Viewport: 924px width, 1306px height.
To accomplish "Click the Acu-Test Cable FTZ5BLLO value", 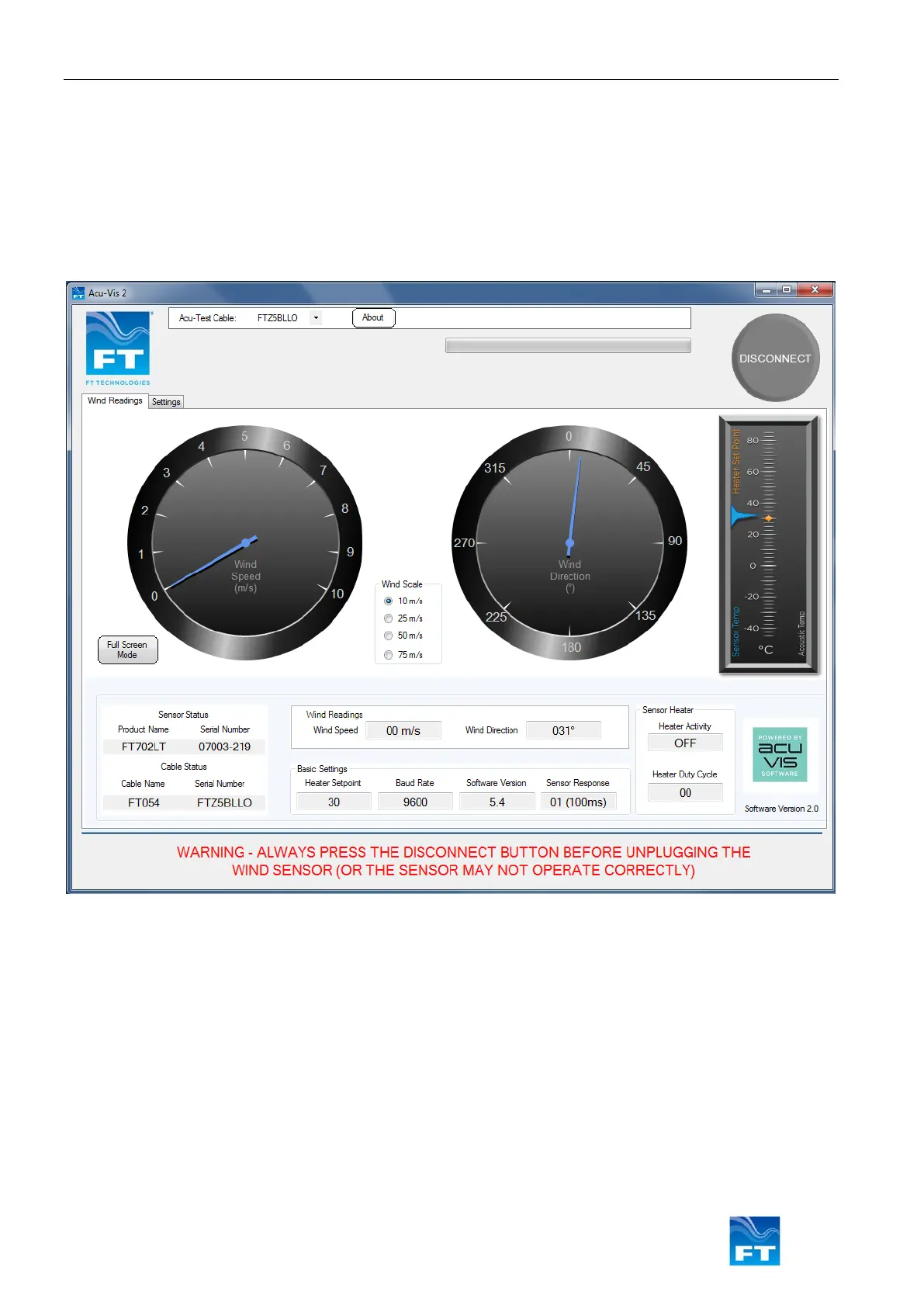I will 278,318.
